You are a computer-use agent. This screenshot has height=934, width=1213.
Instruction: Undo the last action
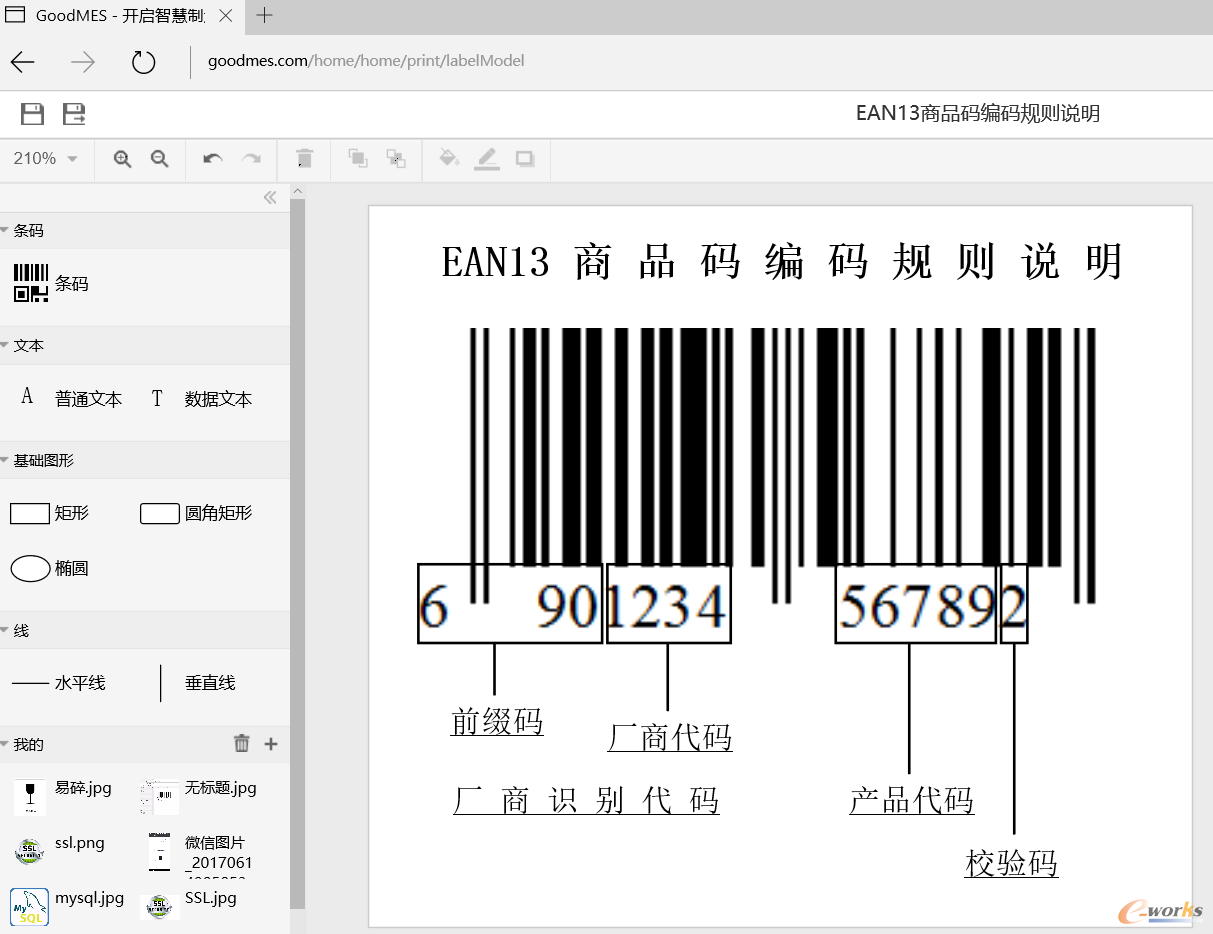tap(212, 159)
